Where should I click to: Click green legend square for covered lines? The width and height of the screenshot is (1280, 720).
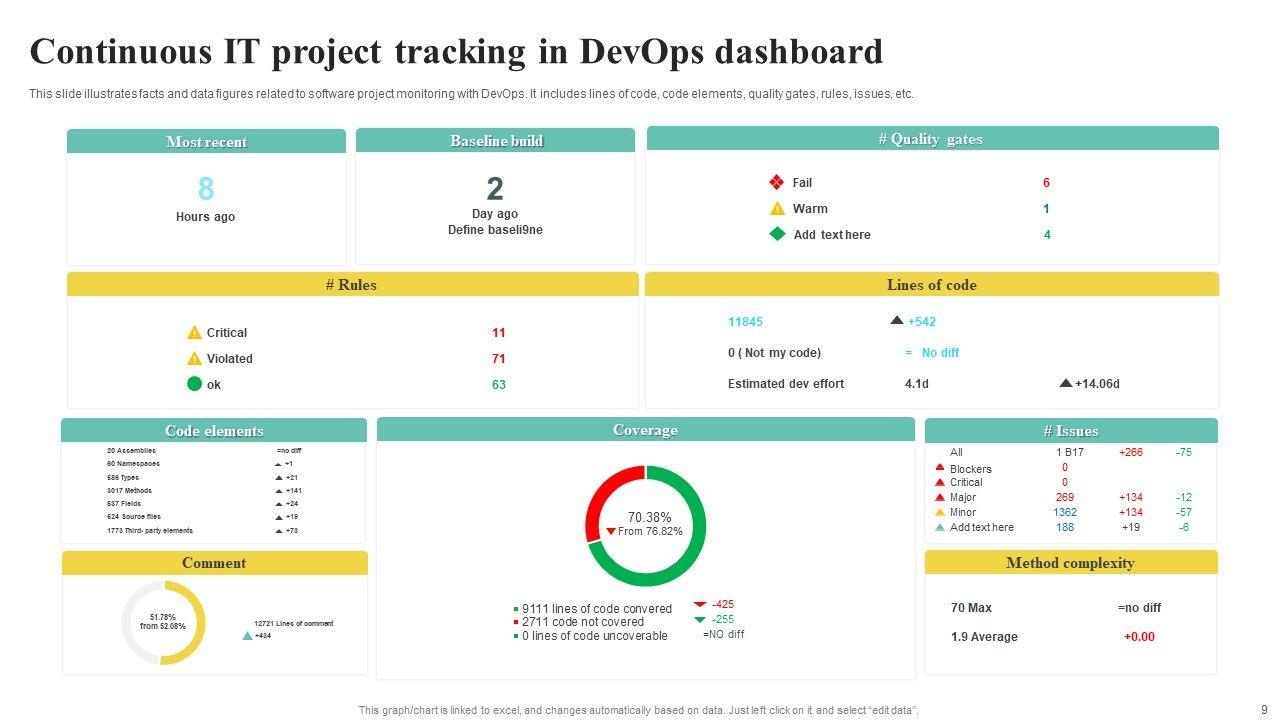516,609
